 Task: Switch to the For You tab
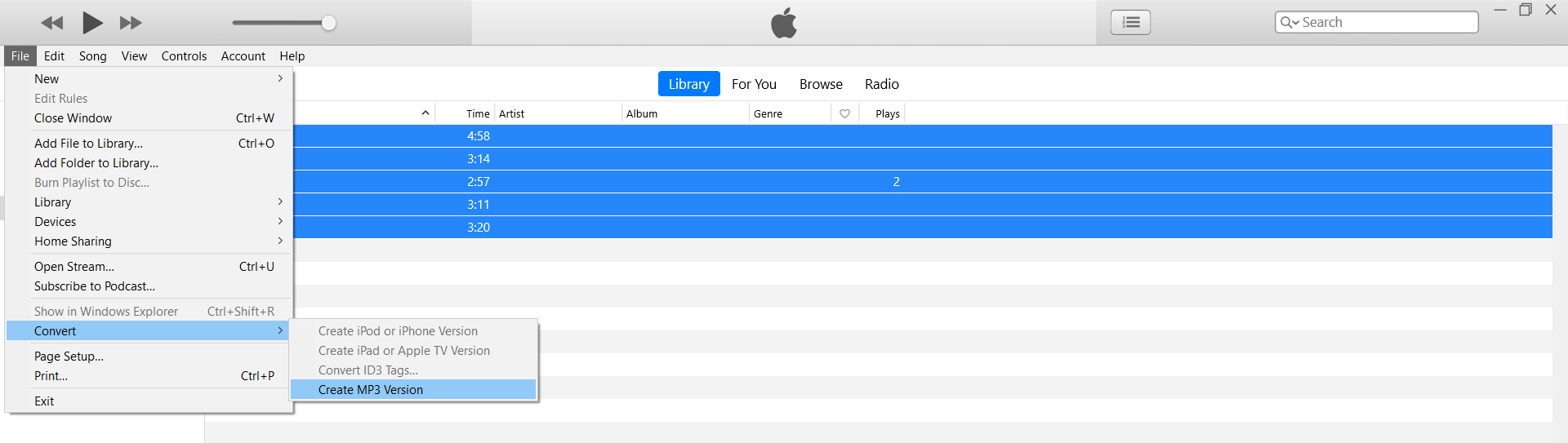click(x=754, y=84)
